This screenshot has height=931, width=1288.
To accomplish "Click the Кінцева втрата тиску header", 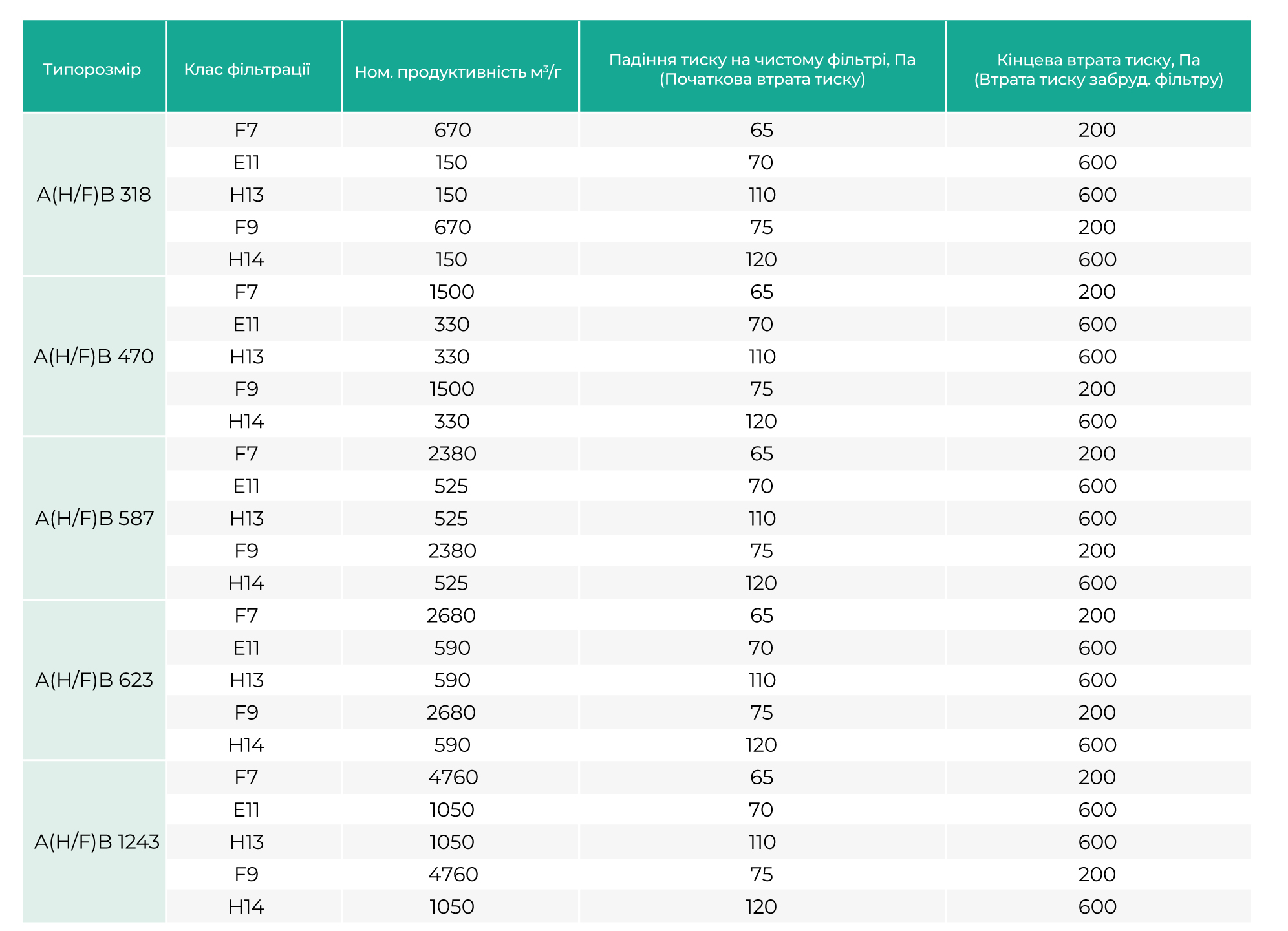I will (1099, 66).
